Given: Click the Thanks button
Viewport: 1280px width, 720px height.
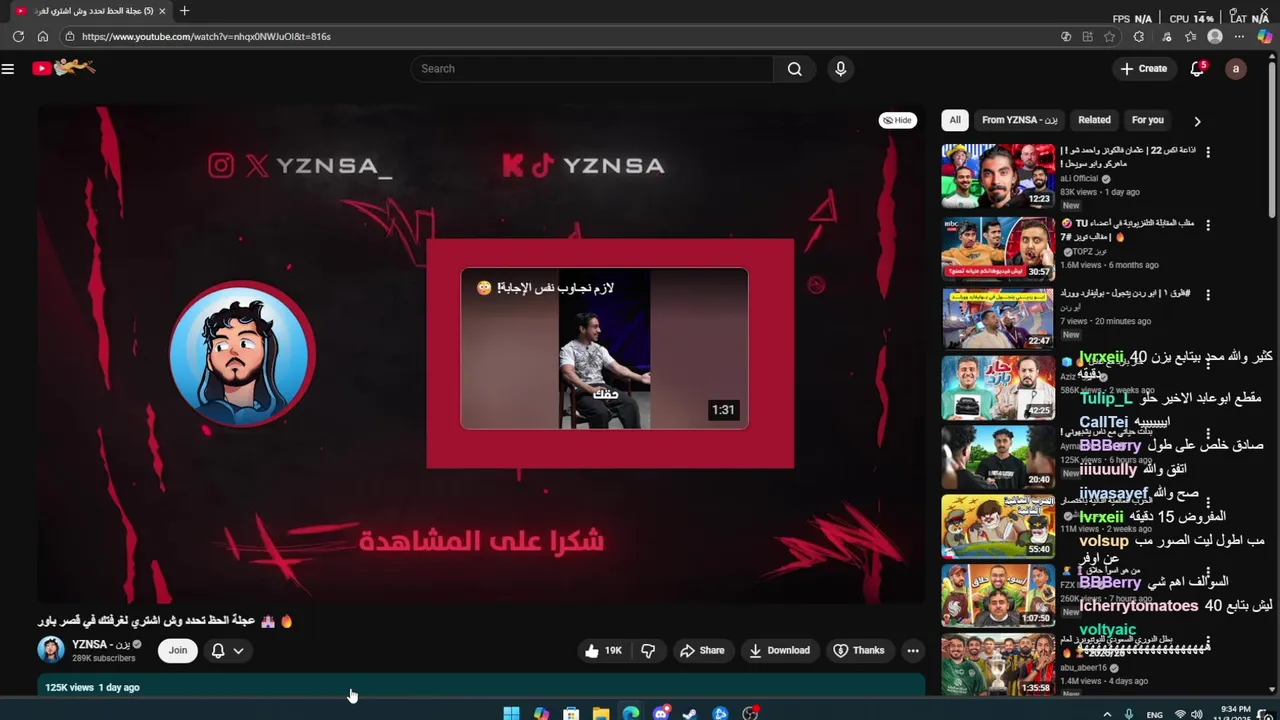Looking at the screenshot, I should (859, 650).
